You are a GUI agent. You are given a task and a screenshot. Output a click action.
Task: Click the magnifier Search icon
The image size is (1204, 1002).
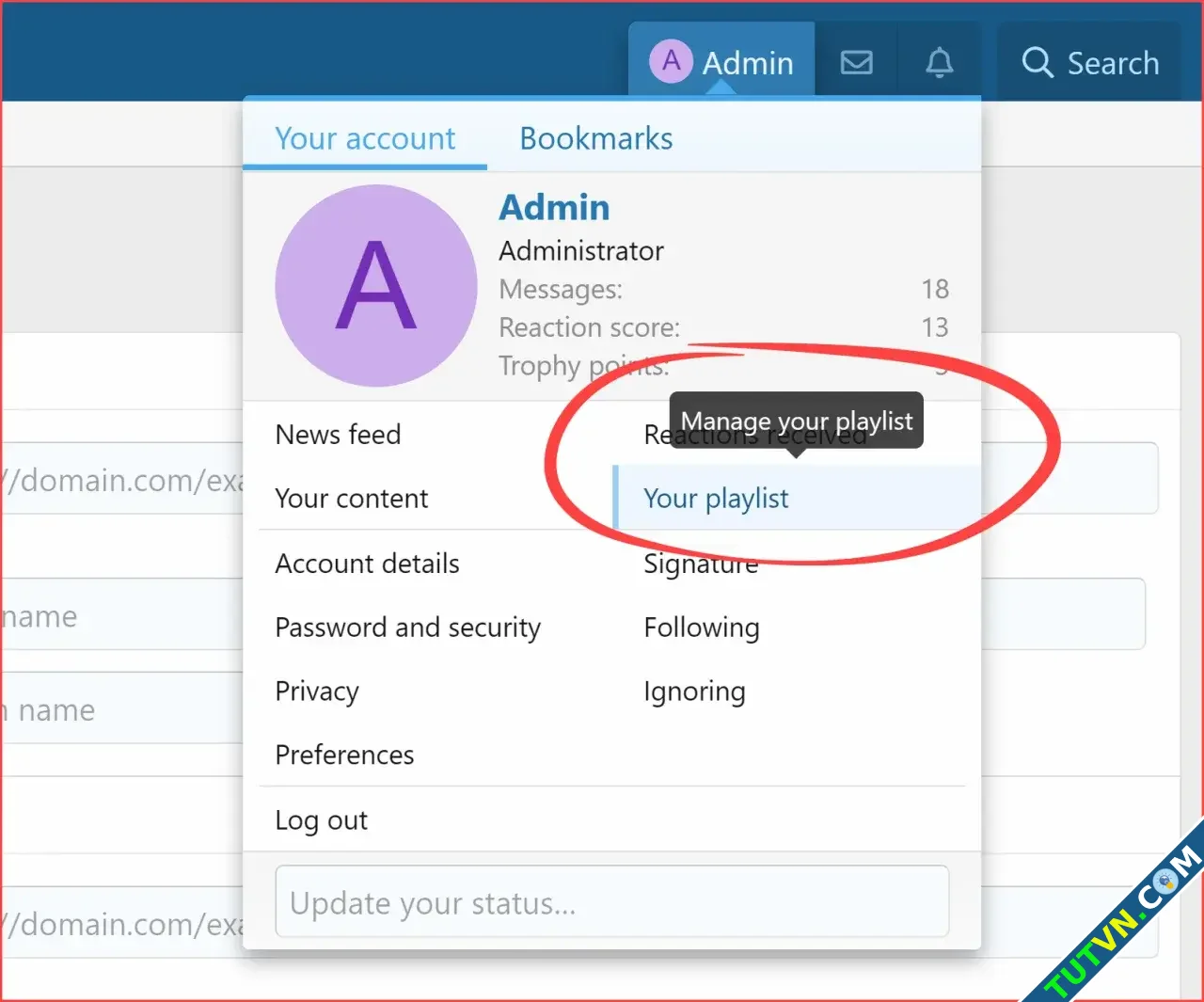1037,63
